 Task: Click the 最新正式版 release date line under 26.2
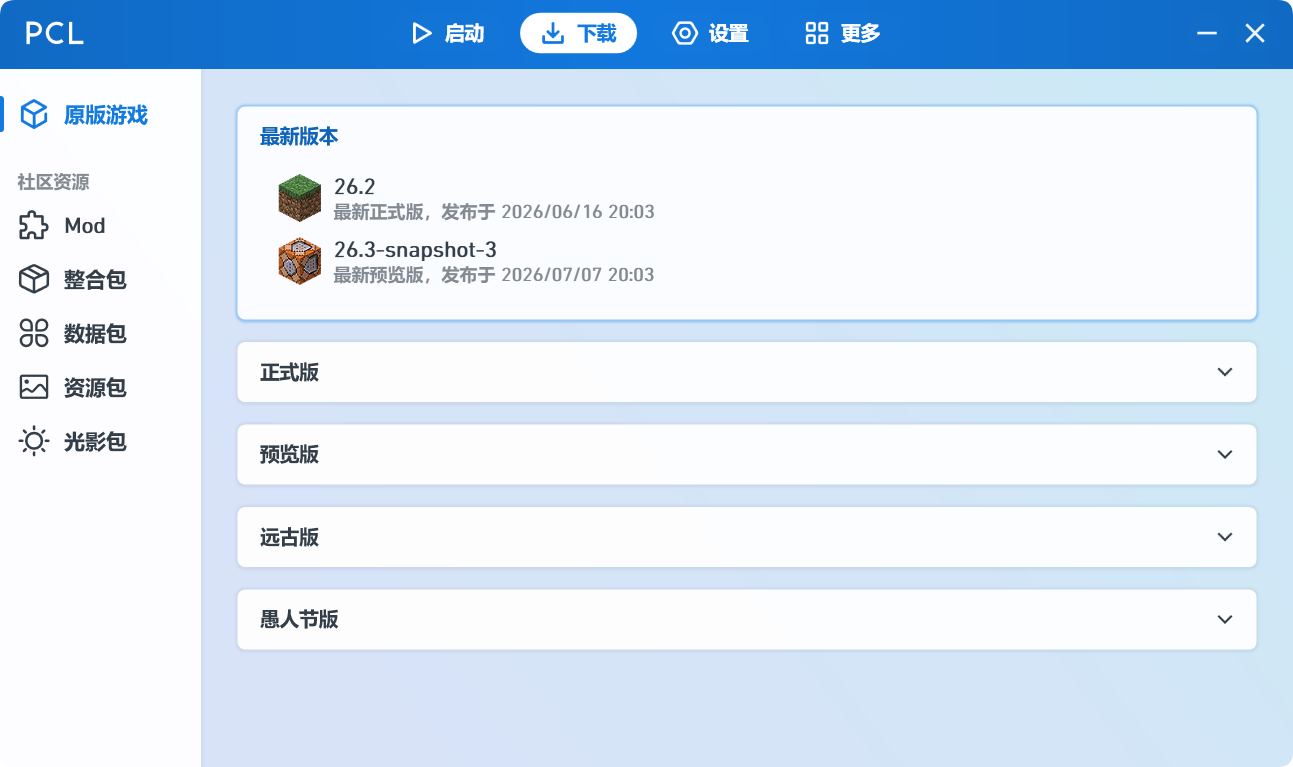(x=494, y=212)
